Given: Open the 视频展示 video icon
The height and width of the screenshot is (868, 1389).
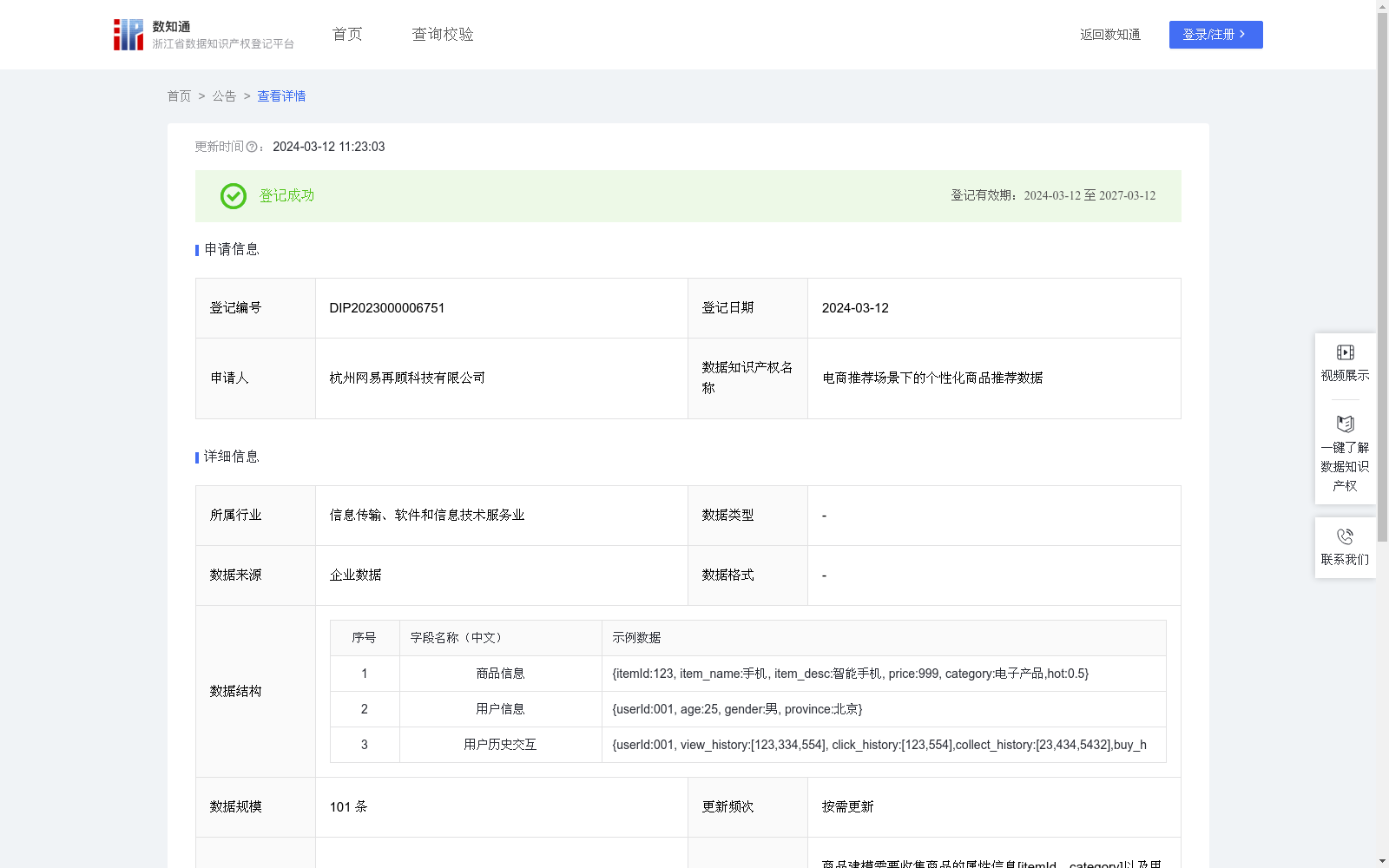Looking at the screenshot, I should click(1346, 352).
